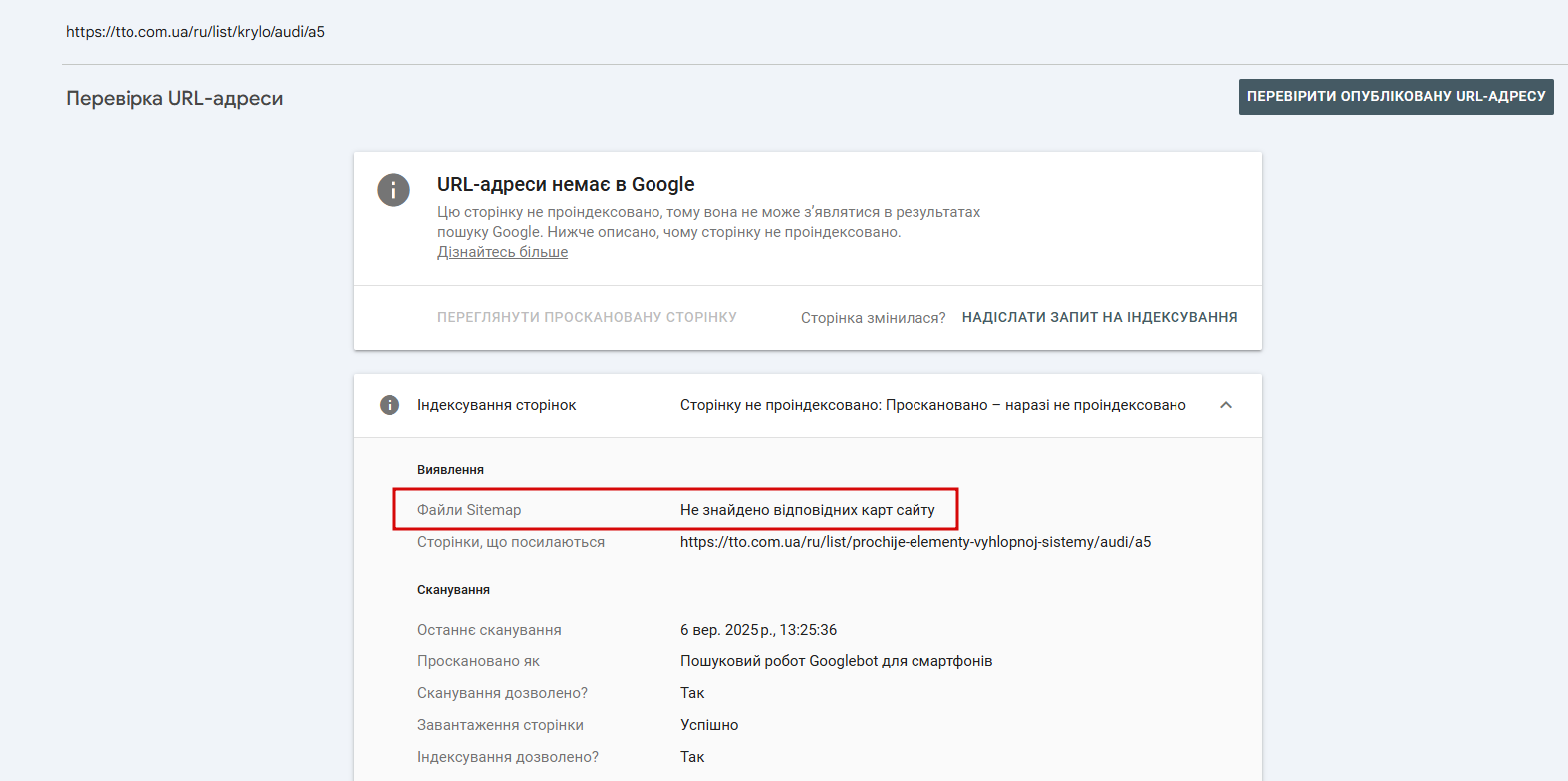1568x781 pixels.
Task: Click the referring page URL for prochije-elementy
Action: pyautogui.click(x=915, y=542)
